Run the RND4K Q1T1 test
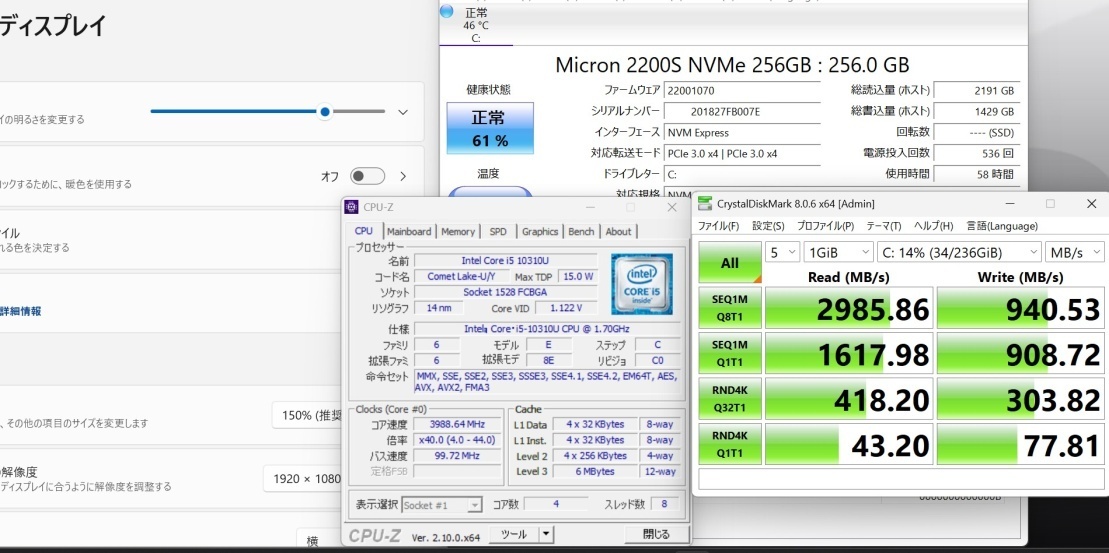Viewport: 1109px width, 553px height. point(730,443)
